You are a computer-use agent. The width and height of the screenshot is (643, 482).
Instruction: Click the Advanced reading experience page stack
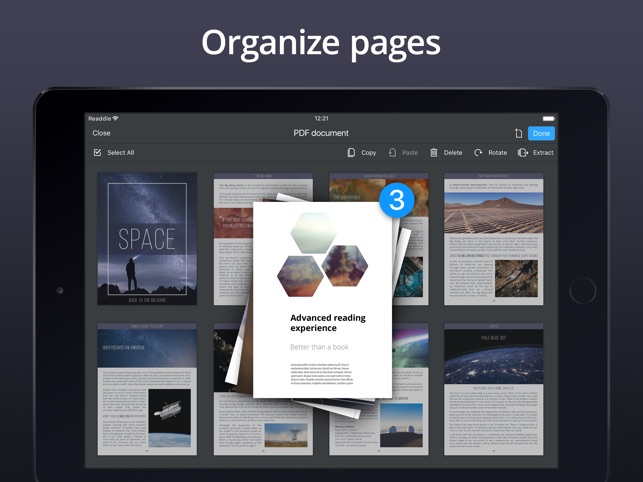pyautogui.click(x=322, y=300)
